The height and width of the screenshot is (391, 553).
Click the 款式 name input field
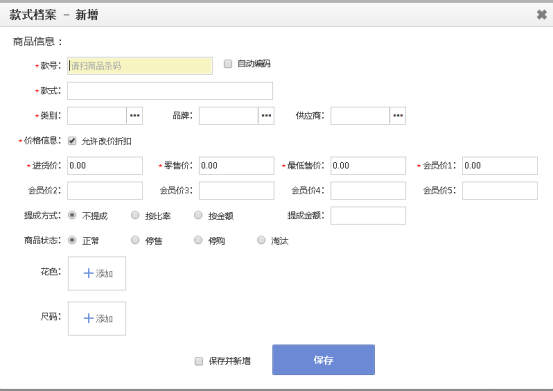[x=170, y=91]
